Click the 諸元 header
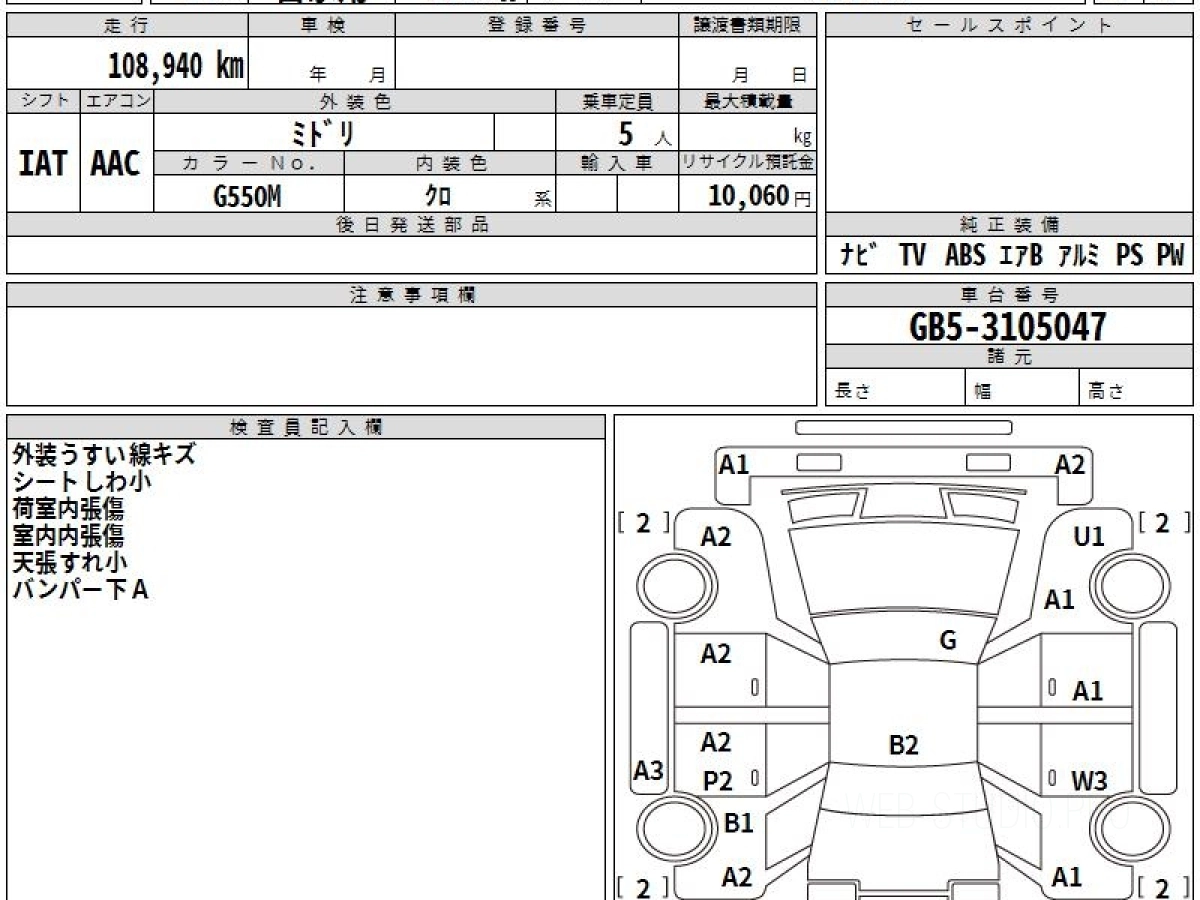 coord(1009,357)
